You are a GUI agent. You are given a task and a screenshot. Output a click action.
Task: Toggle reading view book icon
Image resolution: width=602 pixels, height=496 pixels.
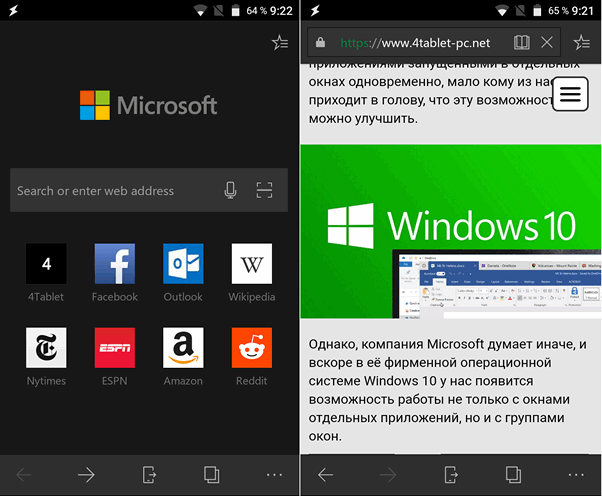point(522,42)
